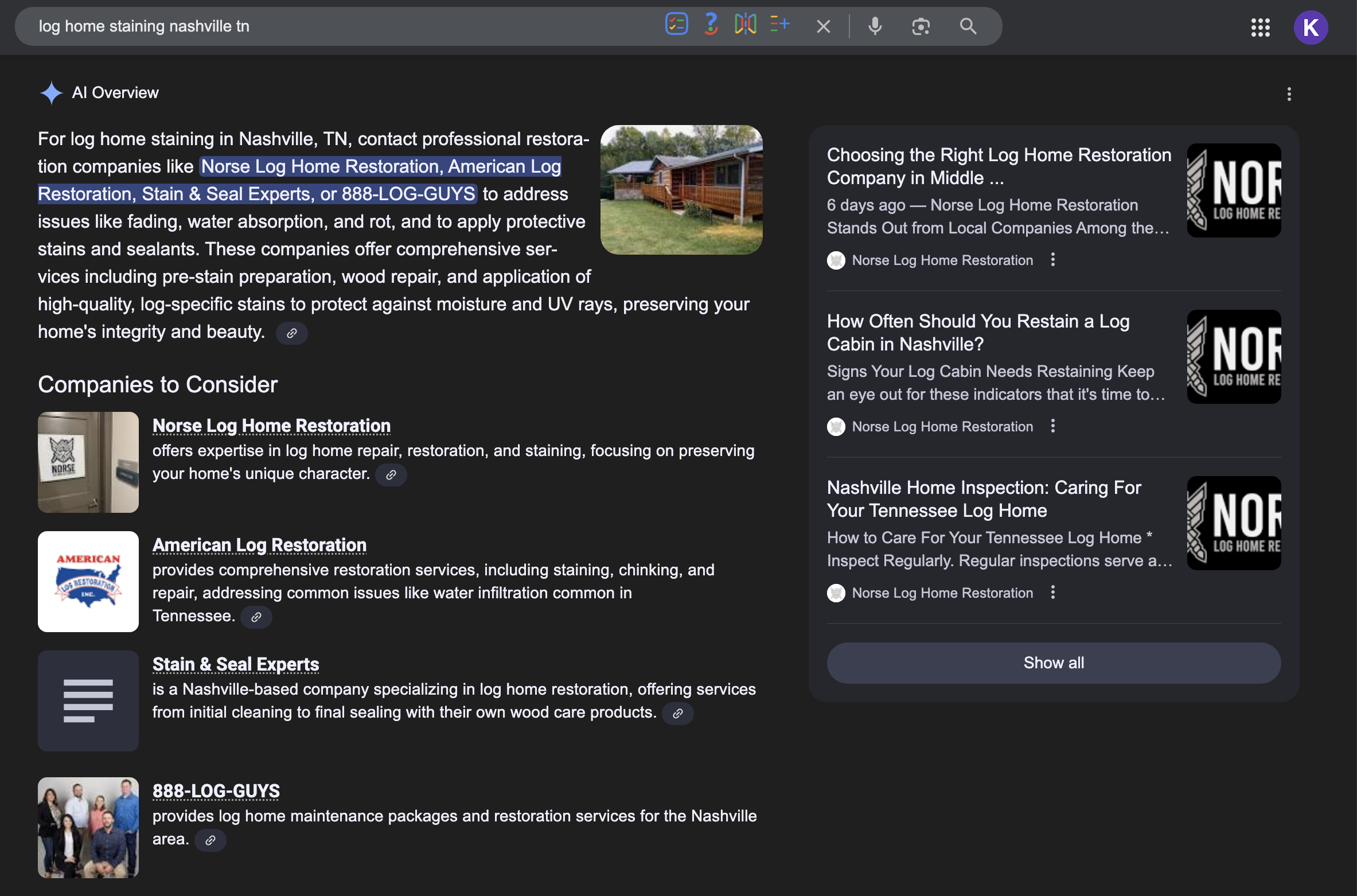
Task: Open the Norse Log Home Restoration link
Action: (271, 426)
